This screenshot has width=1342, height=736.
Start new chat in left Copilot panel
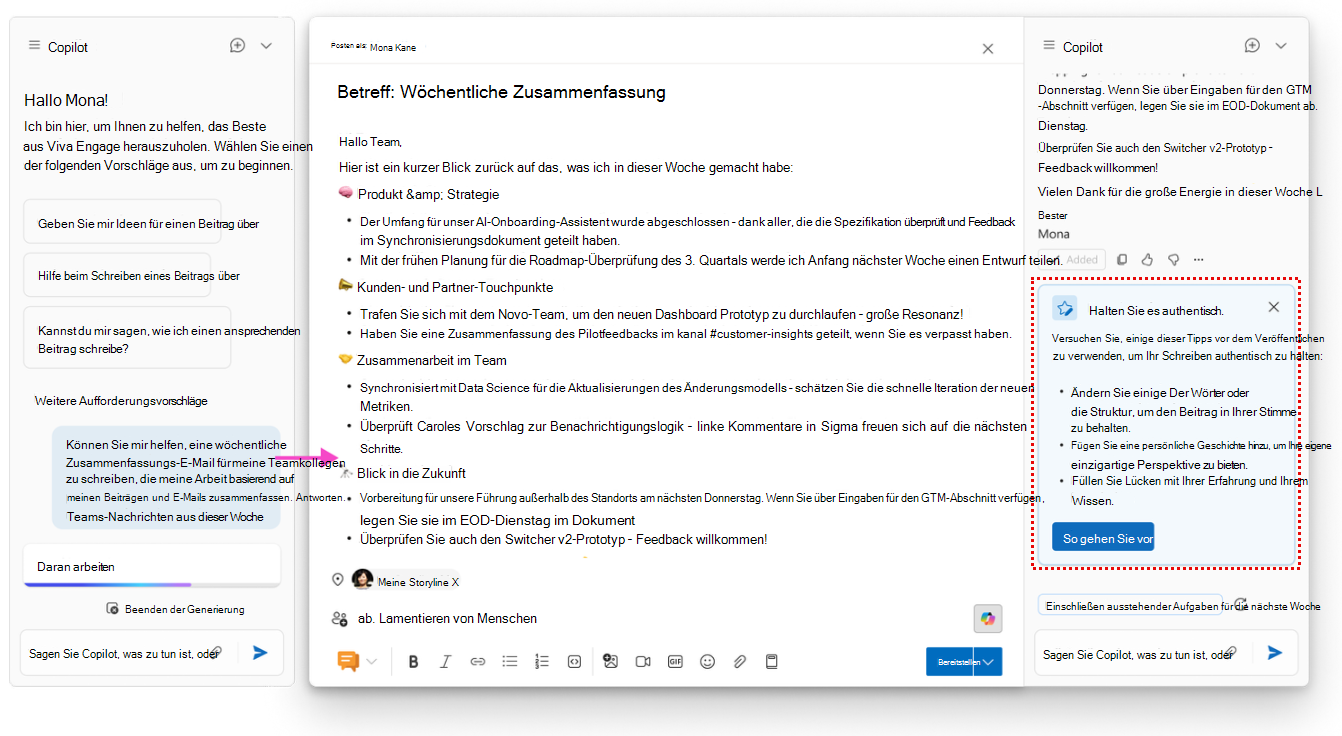[x=237, y=46]
